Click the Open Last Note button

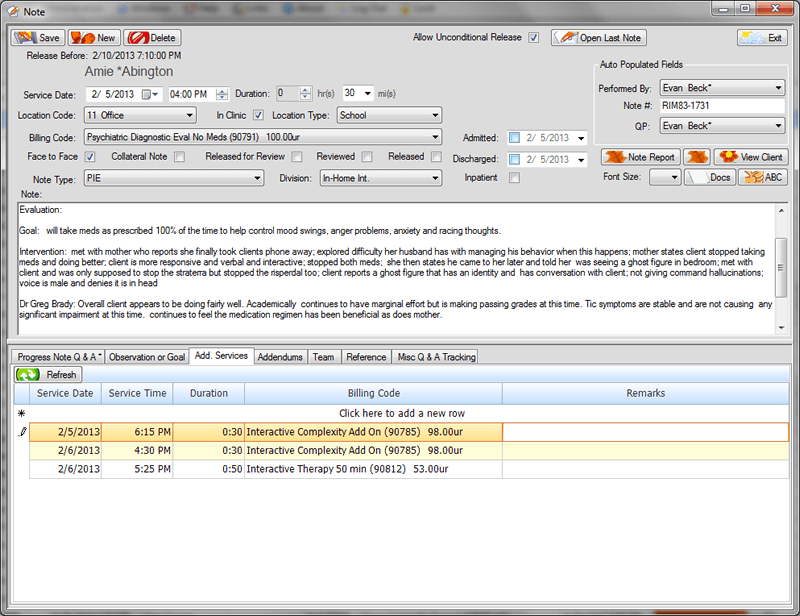click(599, 37)
